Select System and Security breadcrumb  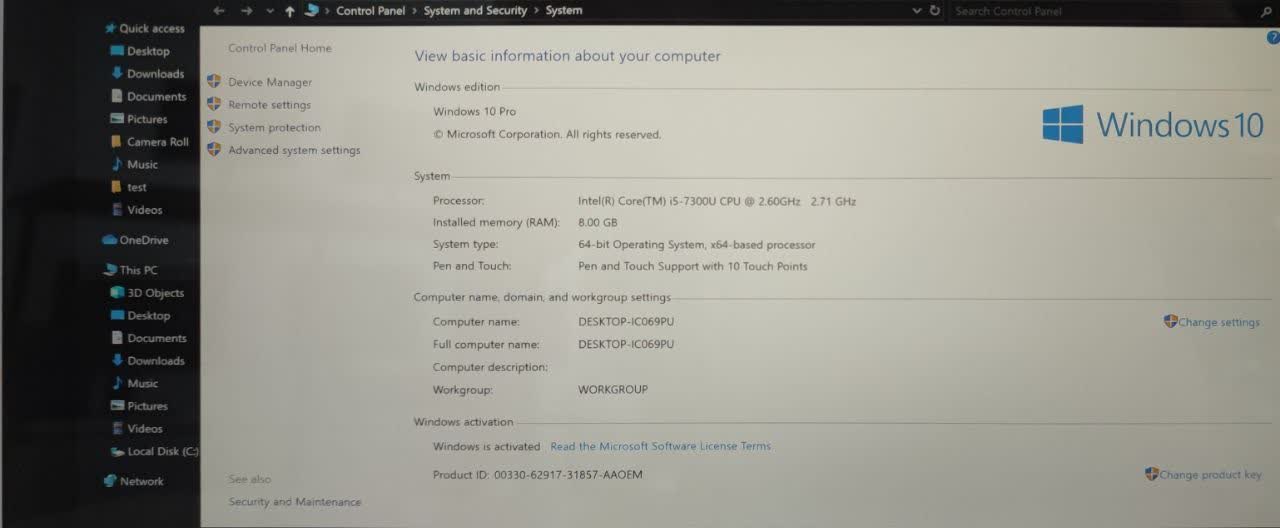(474, 11)
